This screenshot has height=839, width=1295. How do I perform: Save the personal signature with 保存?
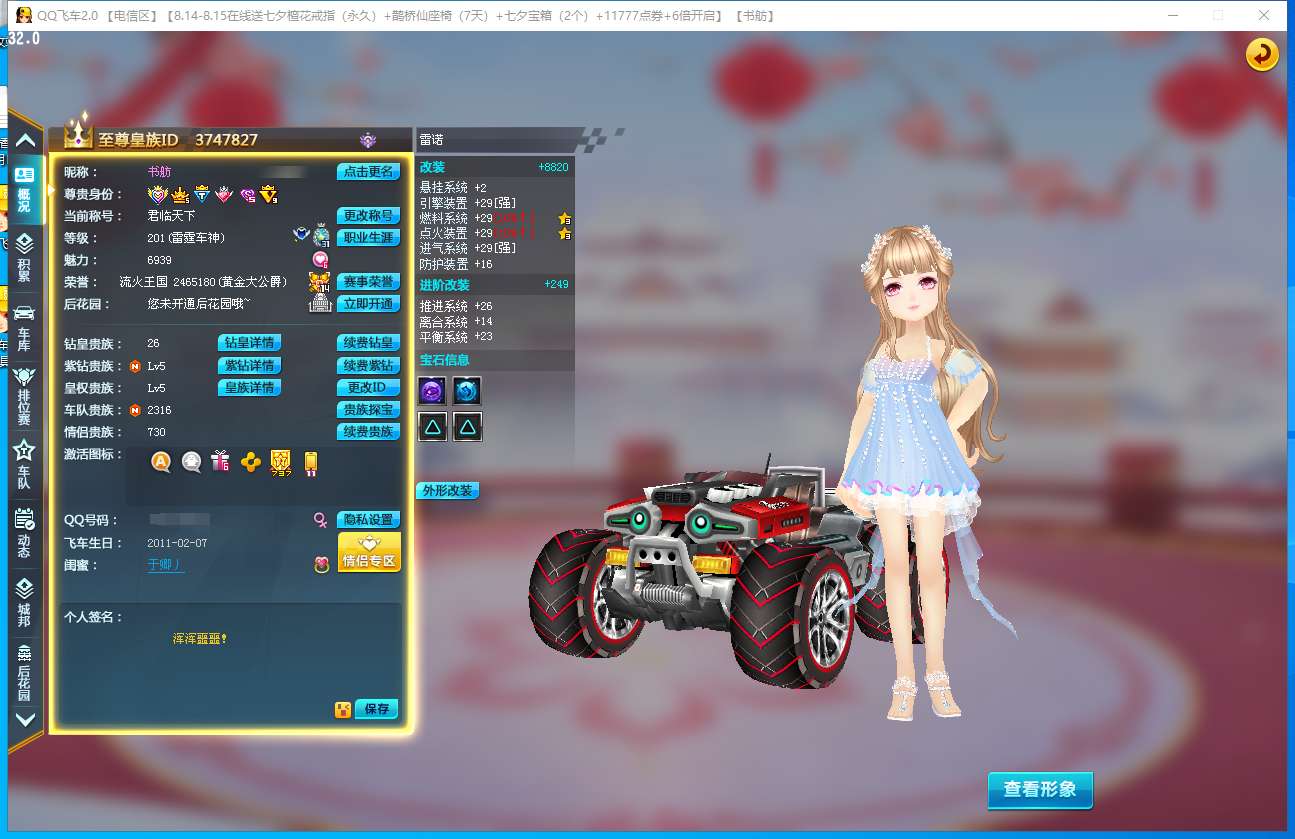pyautogui.click(x=376, y=709)
